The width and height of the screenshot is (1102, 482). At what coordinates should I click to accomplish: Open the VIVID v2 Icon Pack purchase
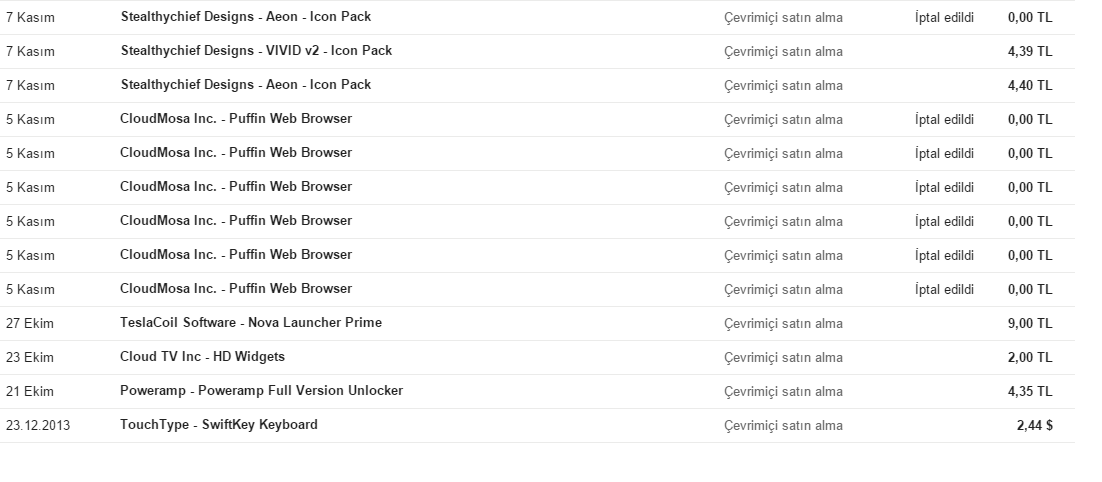tap(537, 51)
